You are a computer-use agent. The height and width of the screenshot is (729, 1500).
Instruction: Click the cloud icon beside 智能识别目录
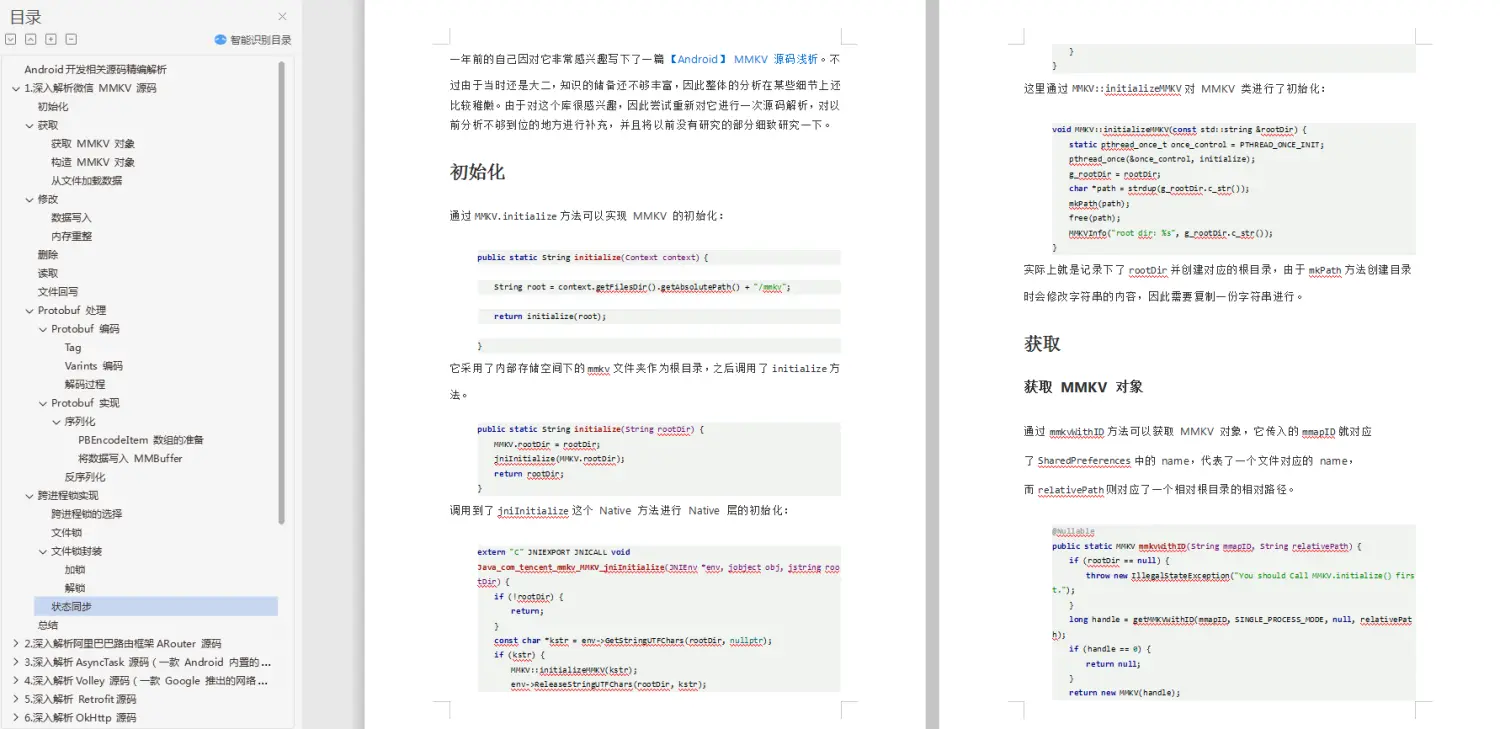[x=221, y=40]
